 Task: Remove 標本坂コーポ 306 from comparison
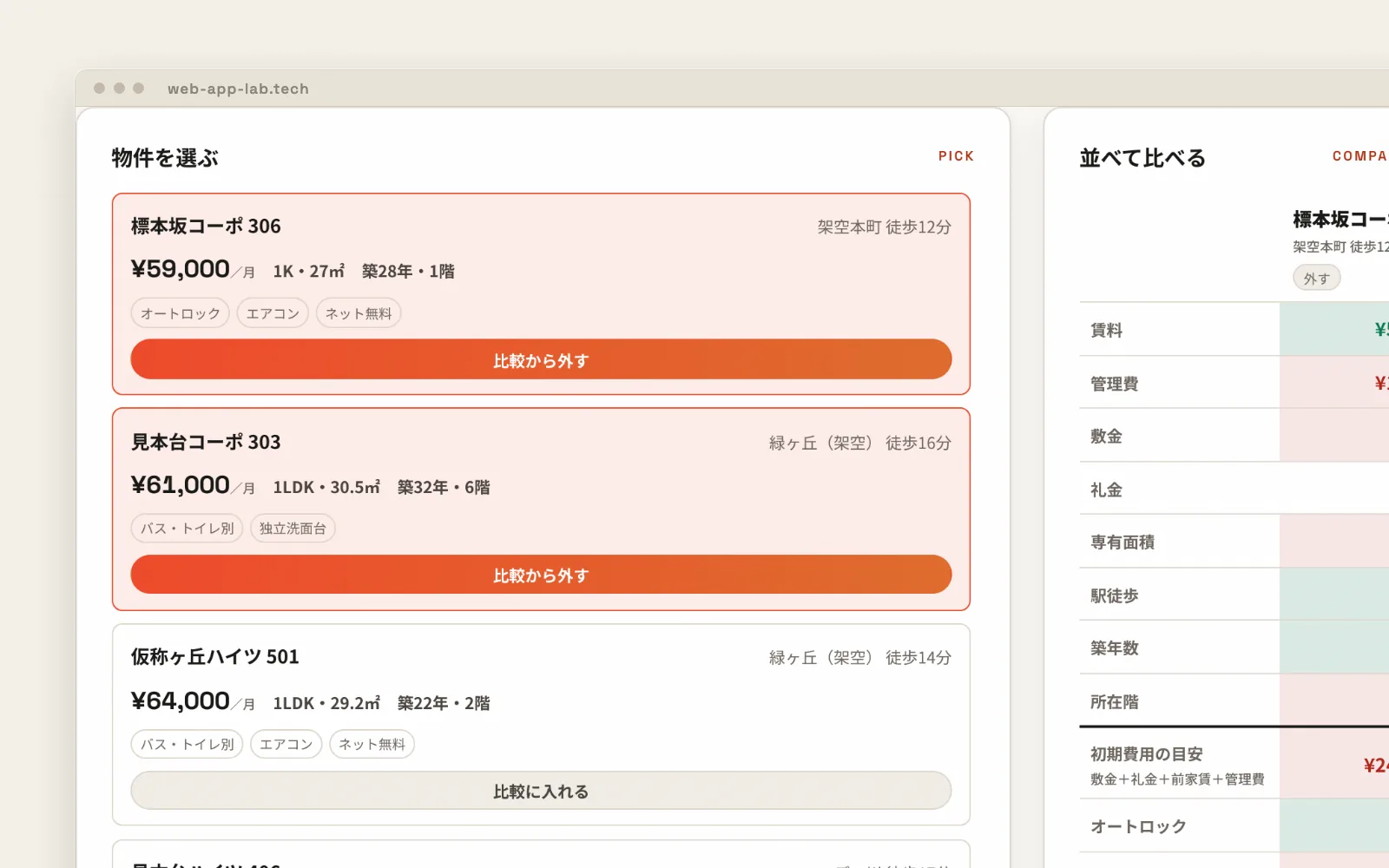pyautogui.click(x=541, y=359)
